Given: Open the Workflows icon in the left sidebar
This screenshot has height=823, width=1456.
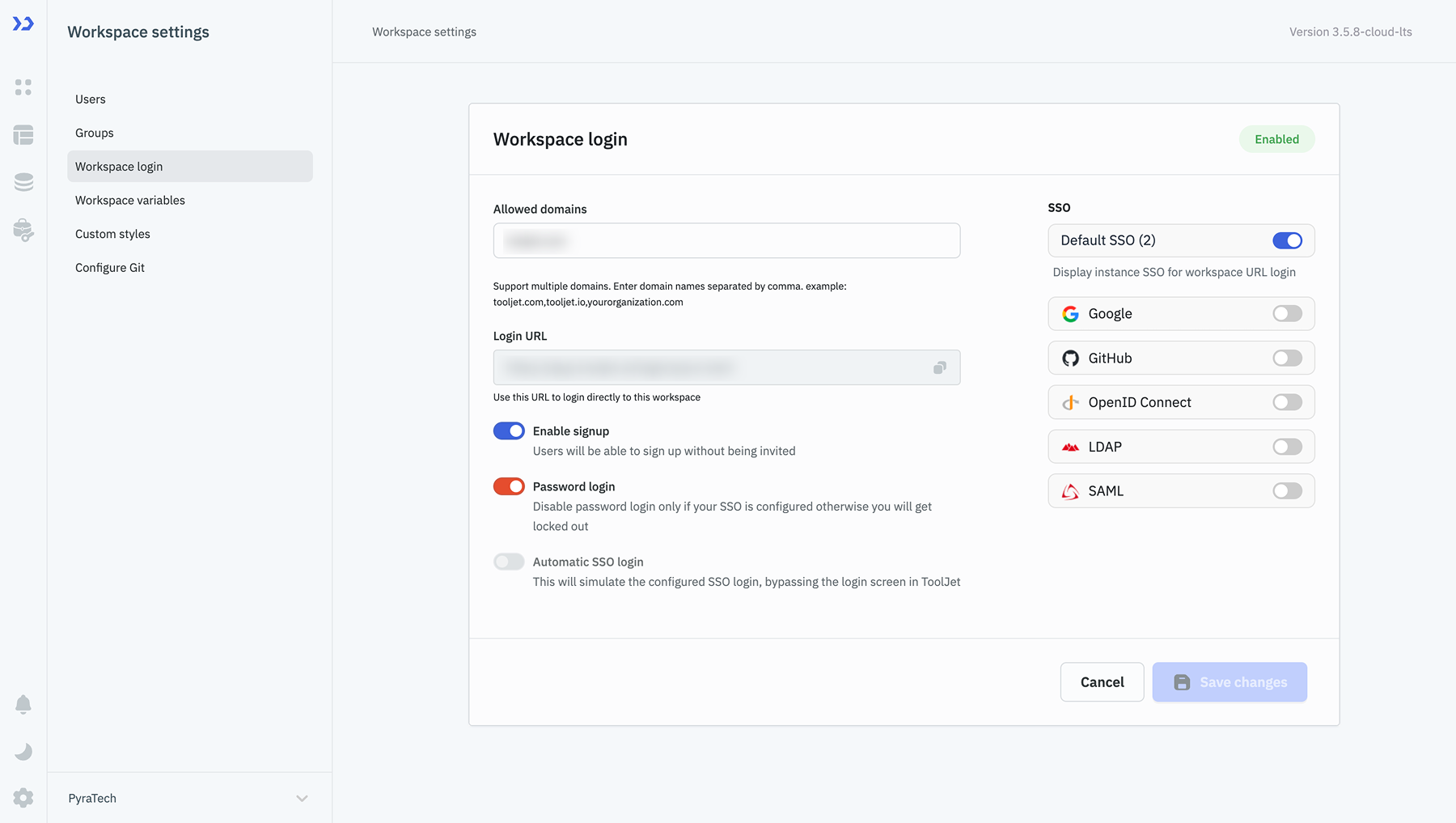Looking at the screenshot, I should [x=23, y=134].
